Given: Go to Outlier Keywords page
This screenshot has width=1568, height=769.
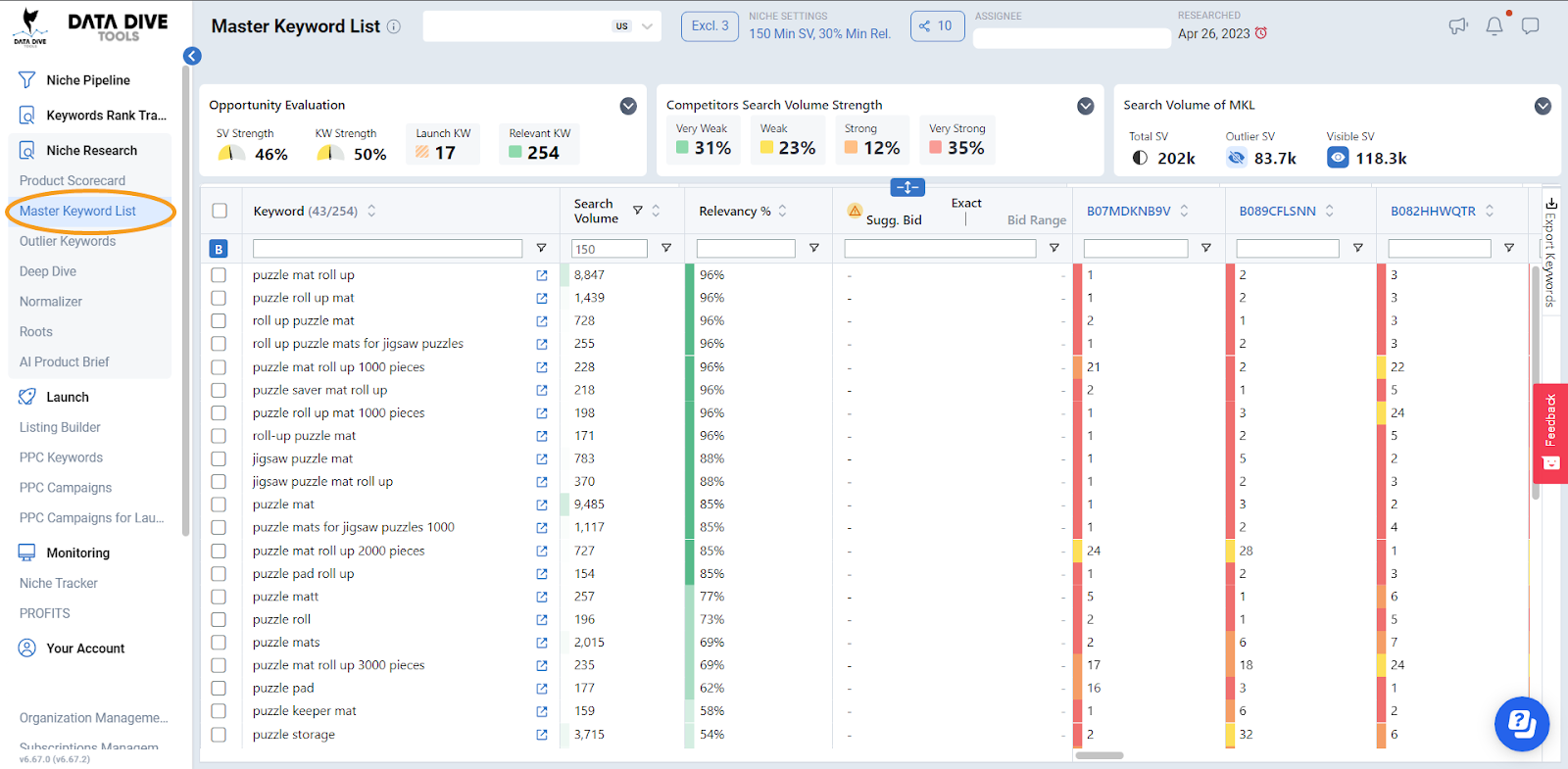Looking at the screenshot, I should [x=68, y=242].
